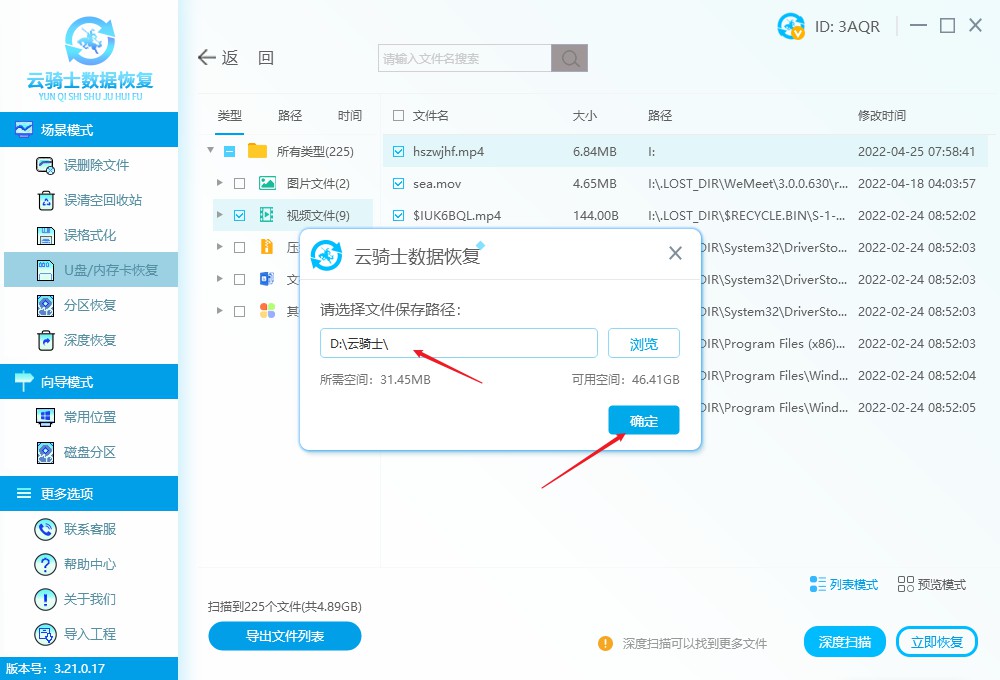This screenshot has width=1000, height=680.
Task: Select 磁盘分区 icon in wizard mode
Action: point(45,452)
